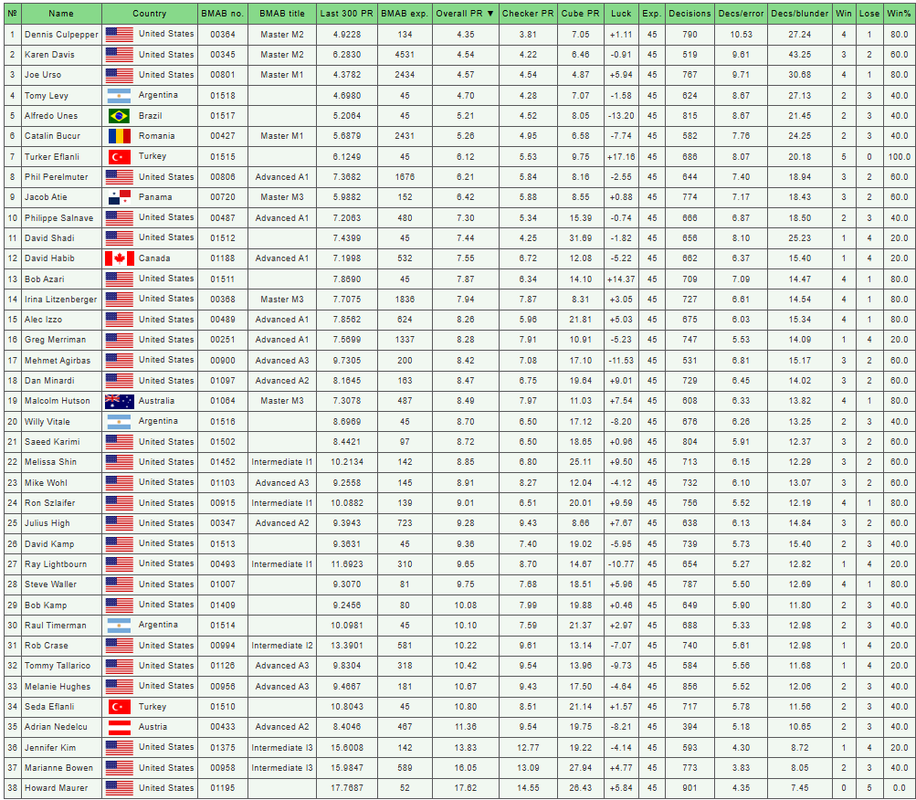This screenshot has width=916, height=800.
Task: Click the US flag in Steve Waller's row
Action: [119, 584]
